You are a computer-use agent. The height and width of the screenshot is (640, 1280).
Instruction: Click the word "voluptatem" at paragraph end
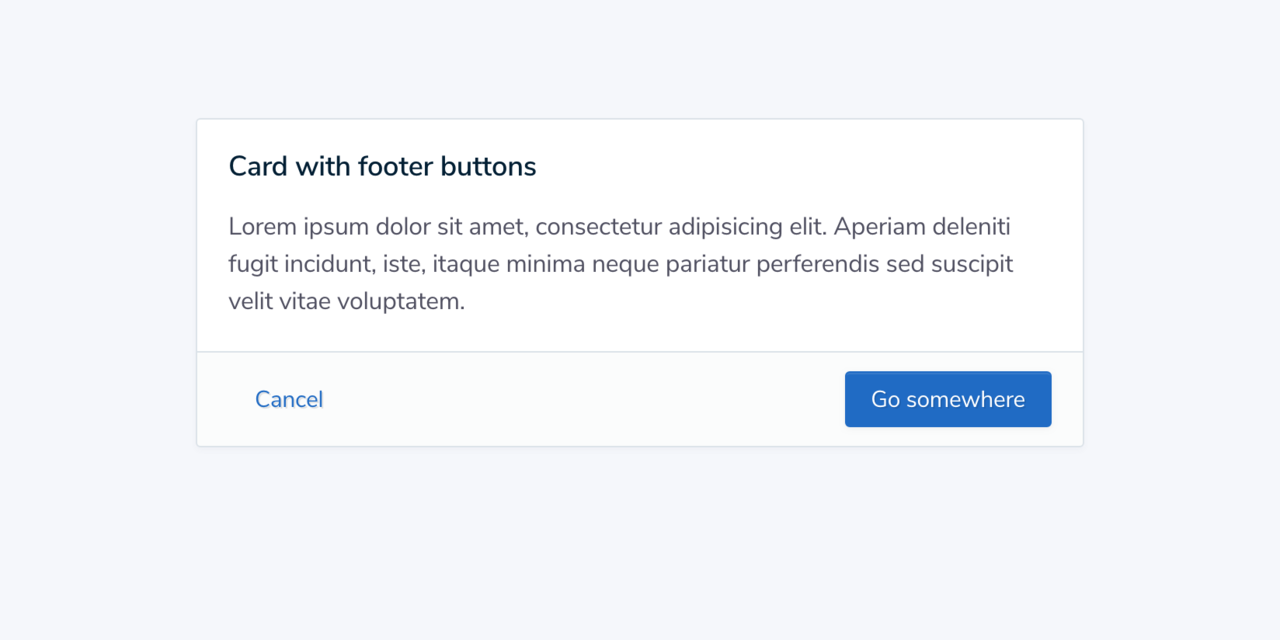pos(401,302)
